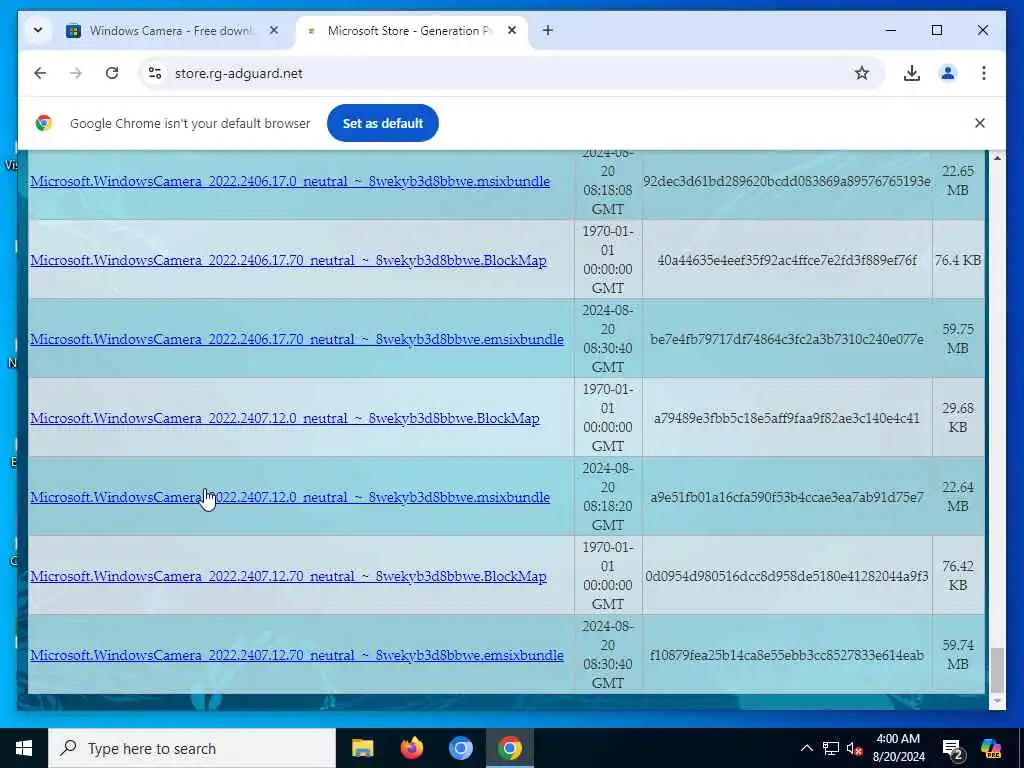Click the page scrollbar thumb
This screenshot has height=768, width=1024.
click(x=997, y=669)
